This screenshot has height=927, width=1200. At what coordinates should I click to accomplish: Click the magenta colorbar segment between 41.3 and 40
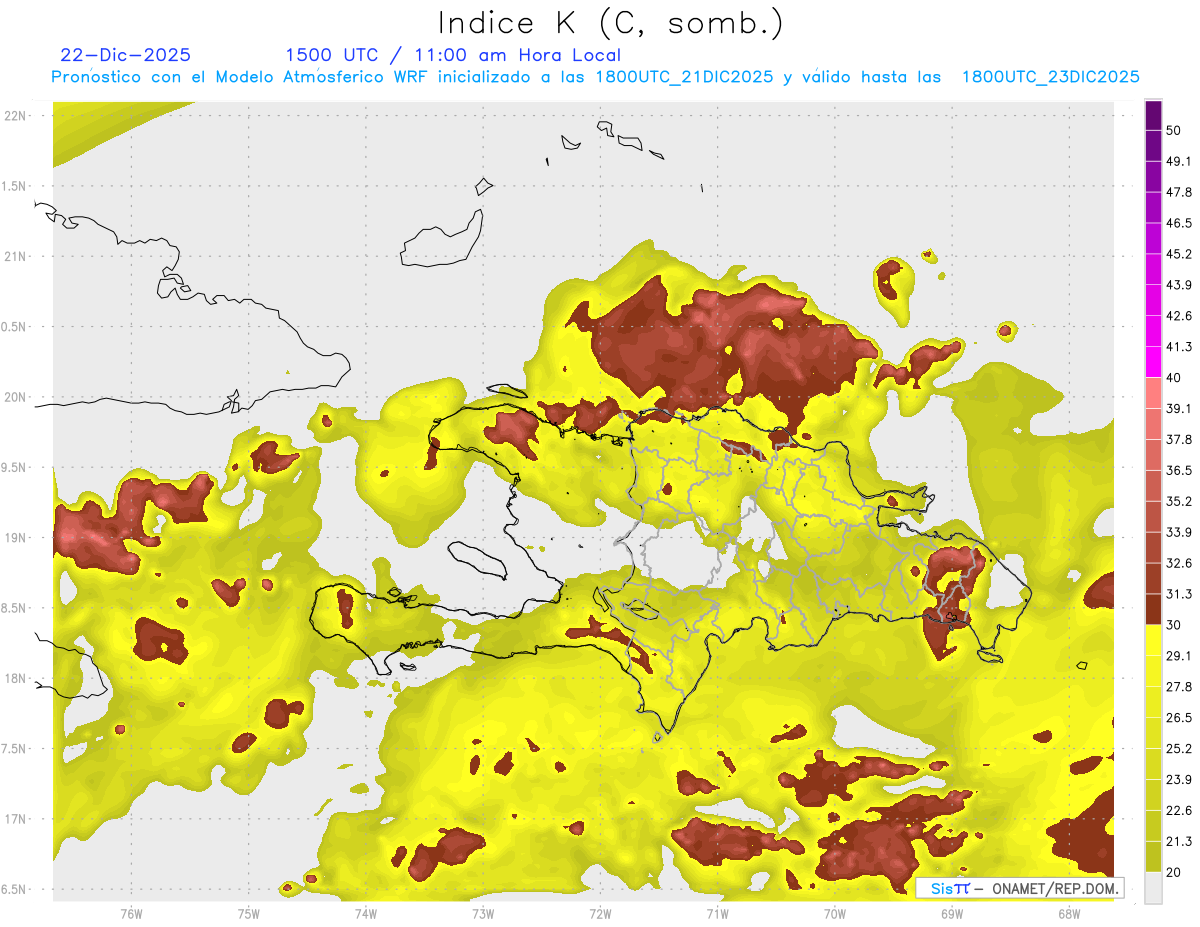(1153, 362)
